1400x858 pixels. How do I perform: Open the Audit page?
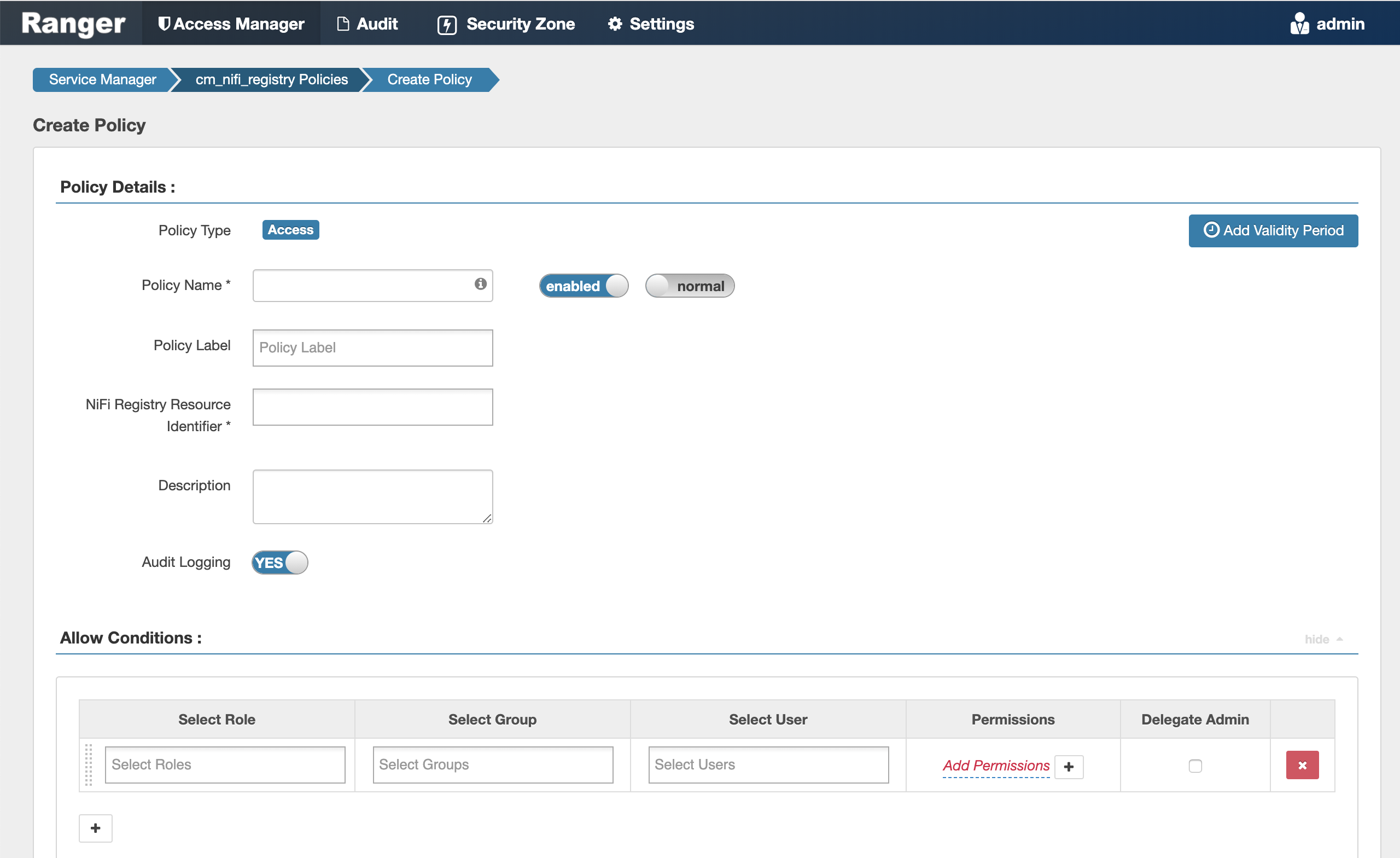367,24
